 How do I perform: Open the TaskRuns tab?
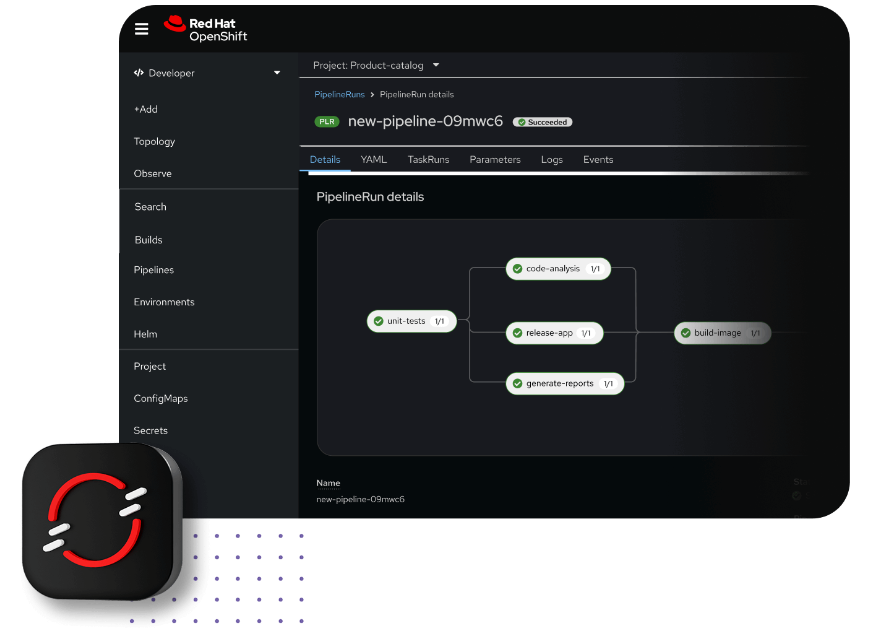click(x=428, y=160)
